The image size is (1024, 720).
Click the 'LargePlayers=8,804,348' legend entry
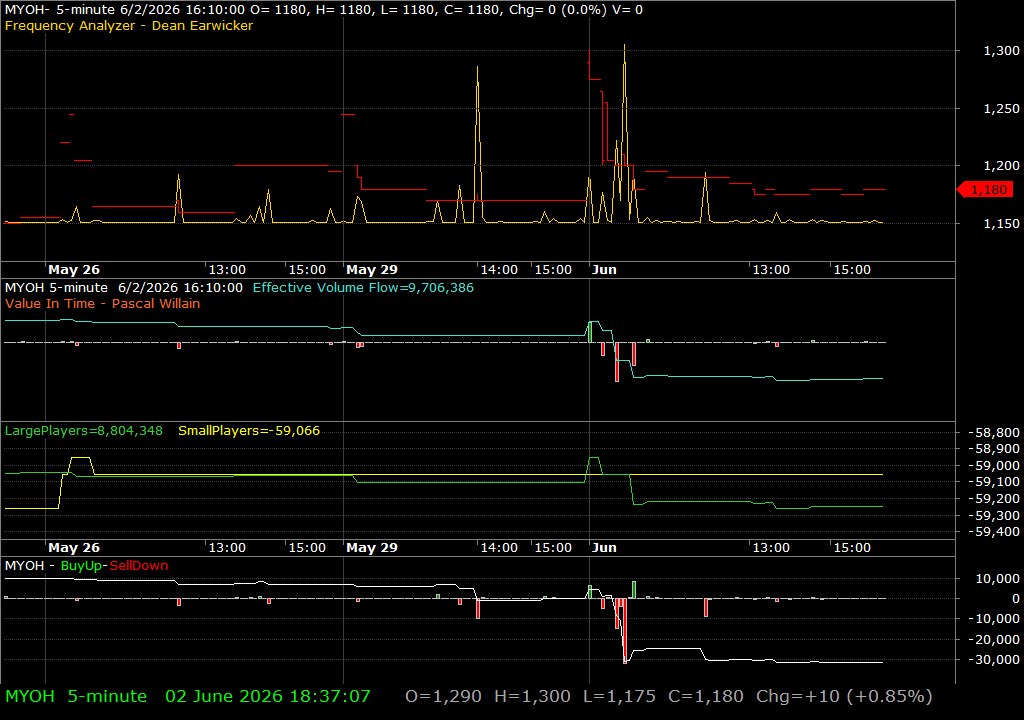pos(84,431)
